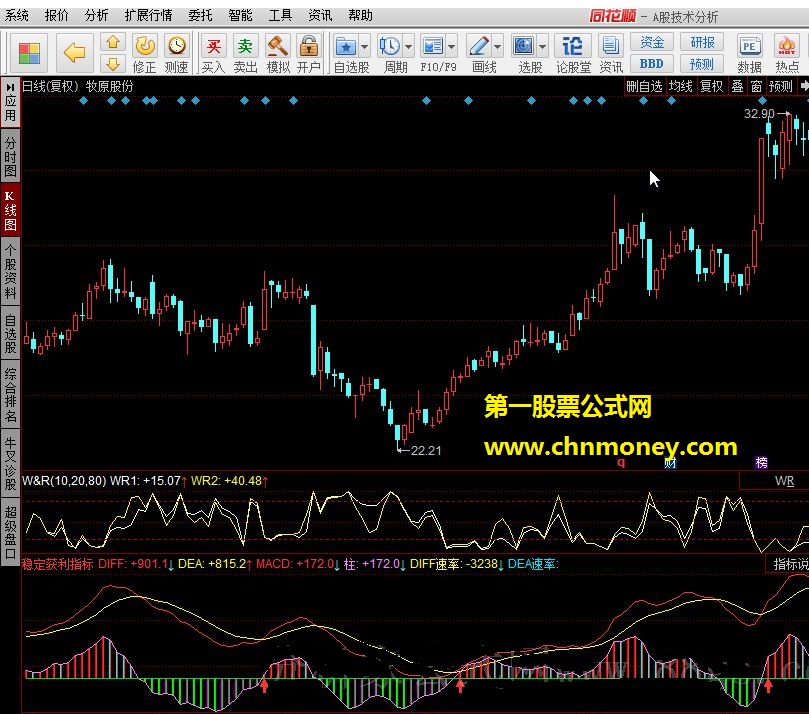
Task: Select the 分时图 sidebar tab
Action: (10, 156)
